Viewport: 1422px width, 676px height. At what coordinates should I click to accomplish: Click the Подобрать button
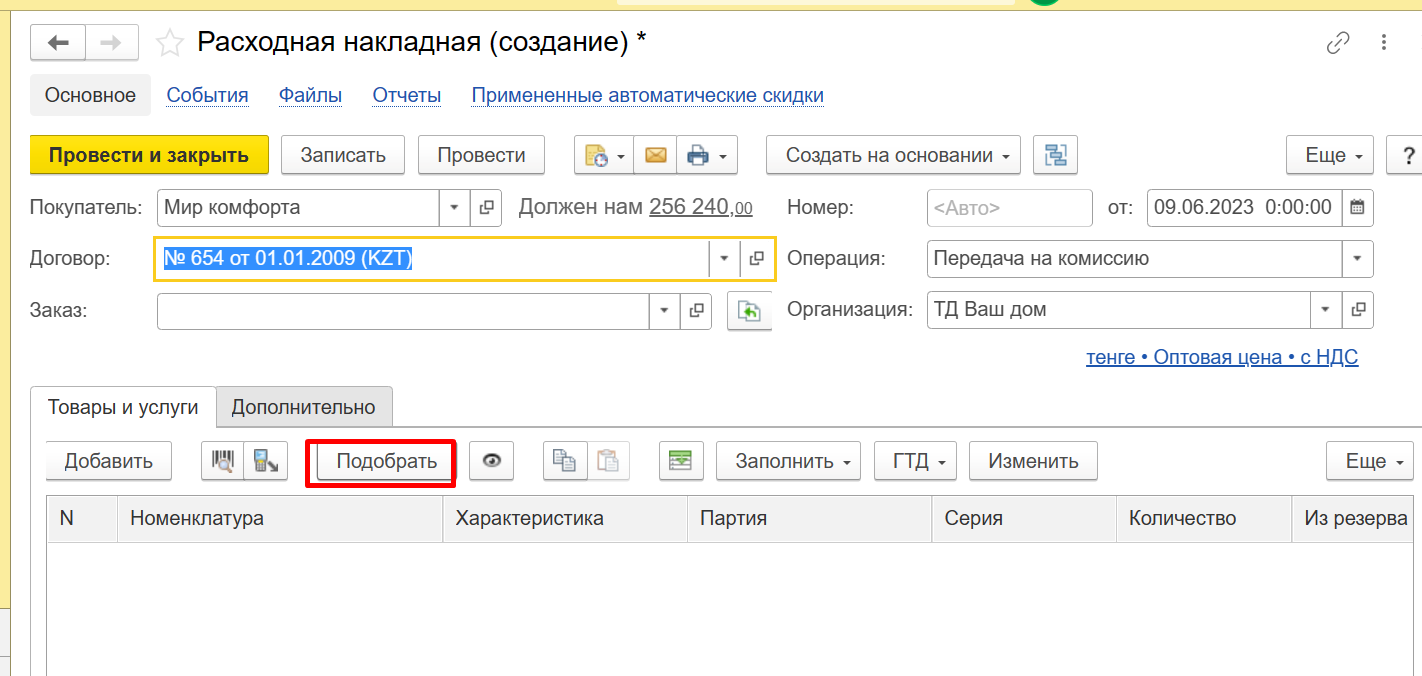pyautogui.click(x=386, y=461)
